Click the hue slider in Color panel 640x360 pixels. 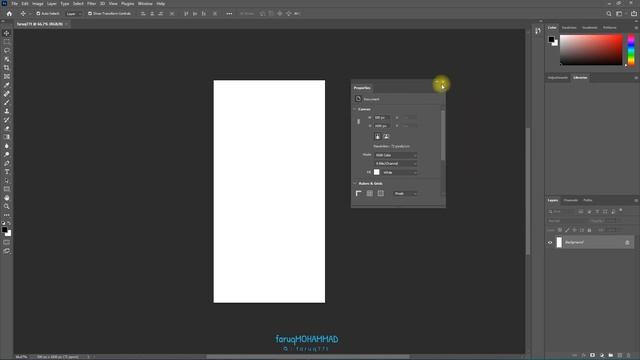[631, 50]
